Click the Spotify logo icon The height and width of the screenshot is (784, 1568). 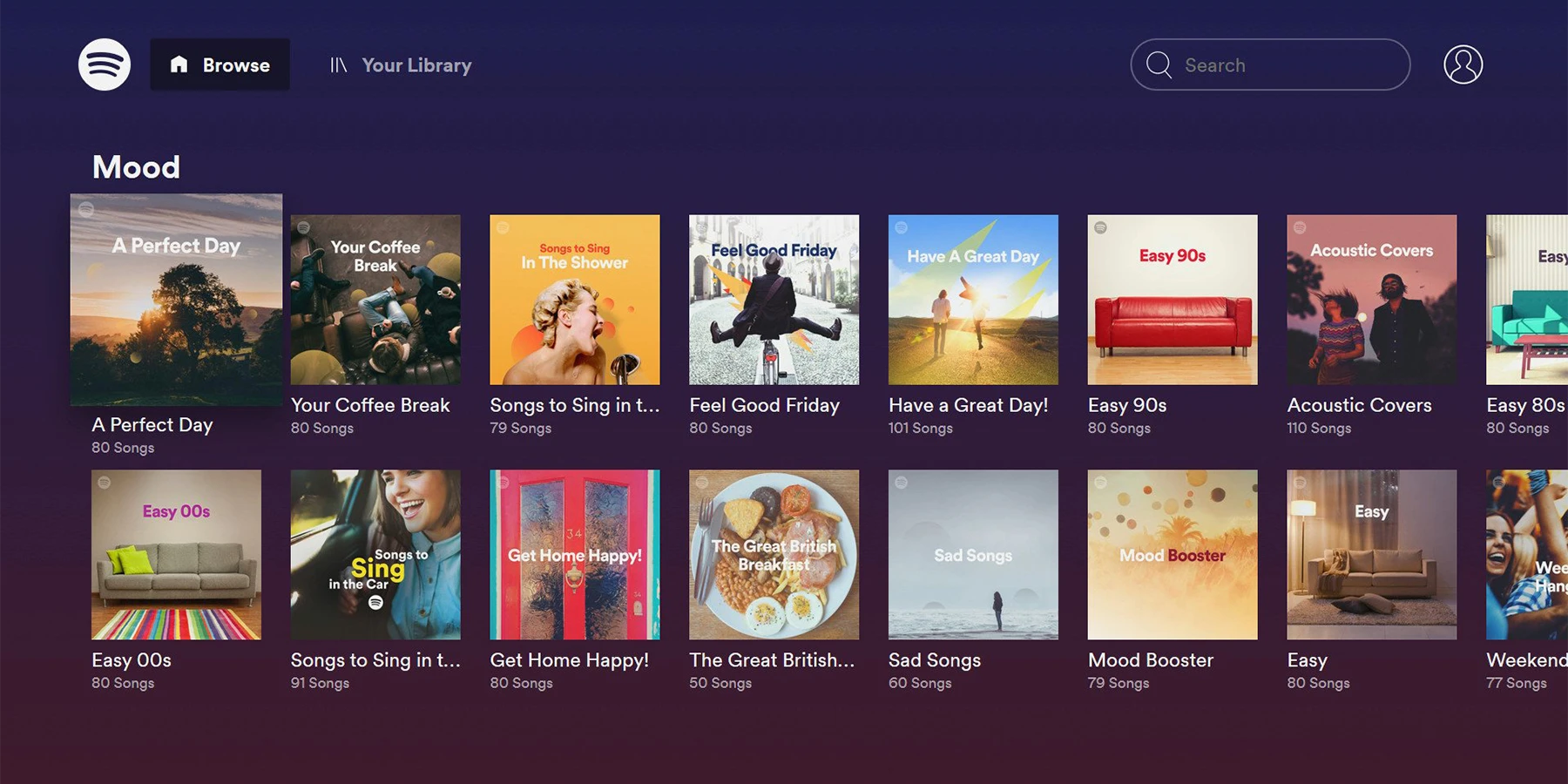(x=105, y=64)
